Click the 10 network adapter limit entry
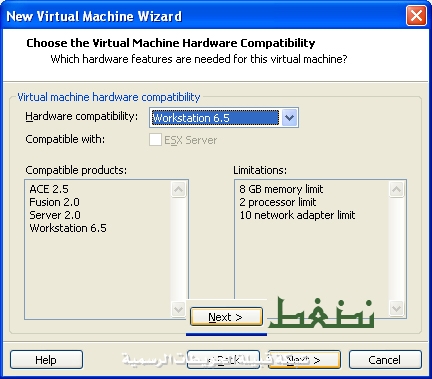Image resolution: width=432 pixels, height=379 pixels. coord(297,215)
